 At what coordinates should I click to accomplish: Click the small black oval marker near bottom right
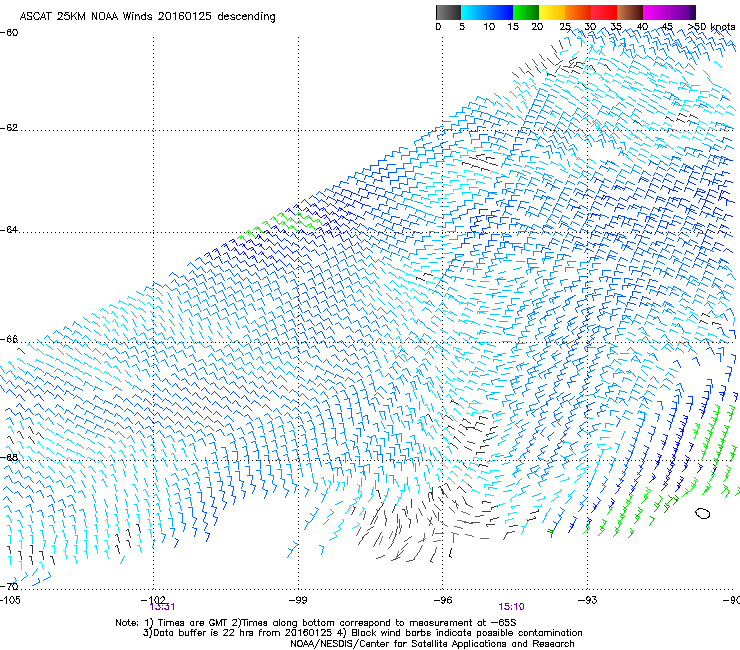click(x=703, y=513)
